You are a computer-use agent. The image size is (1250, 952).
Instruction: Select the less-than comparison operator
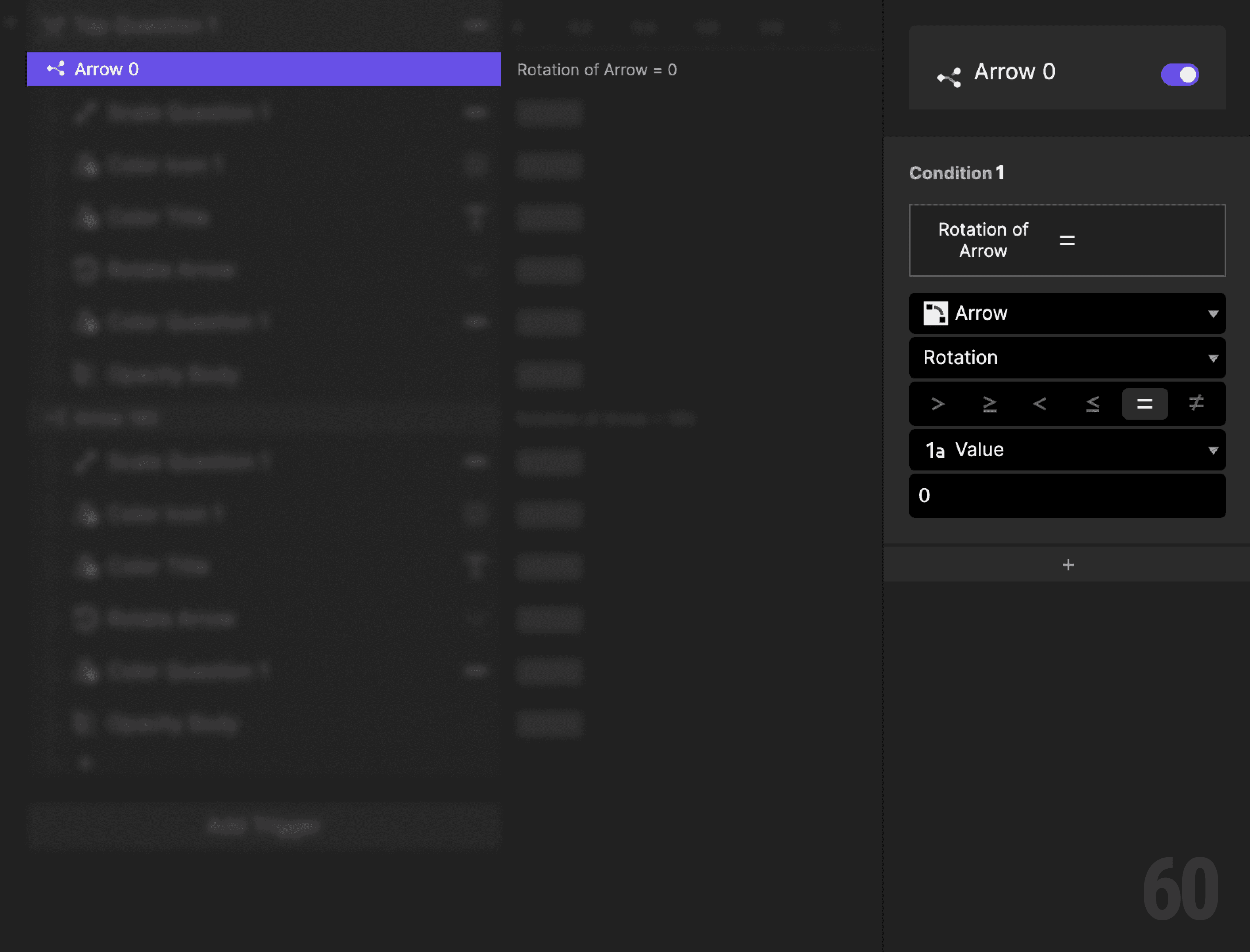point(1041,404)
